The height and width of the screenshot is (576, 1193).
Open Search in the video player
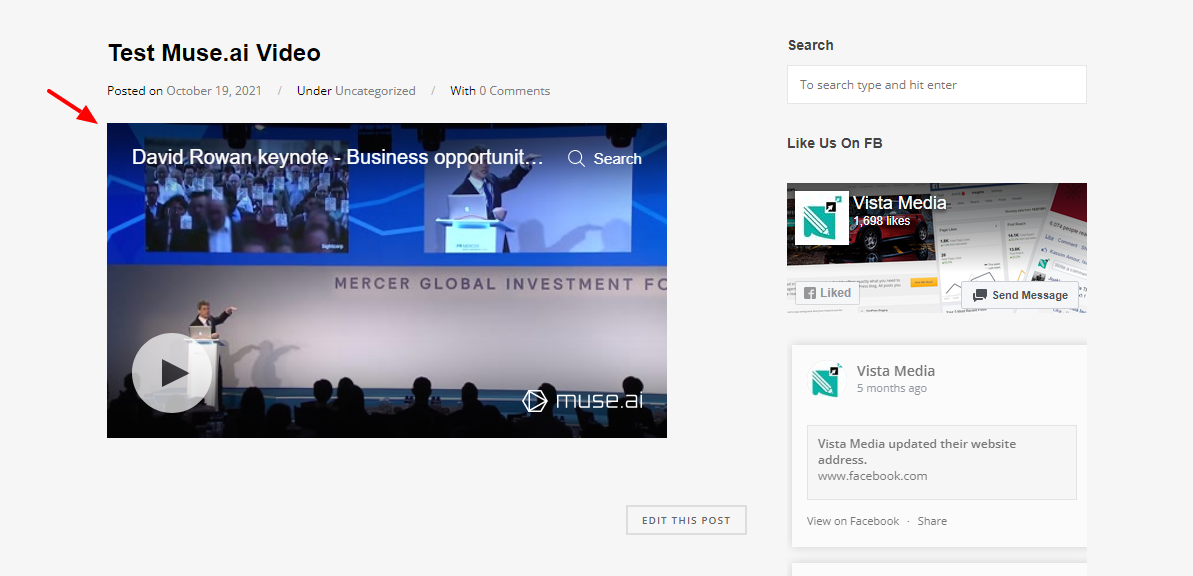[605, 158]
